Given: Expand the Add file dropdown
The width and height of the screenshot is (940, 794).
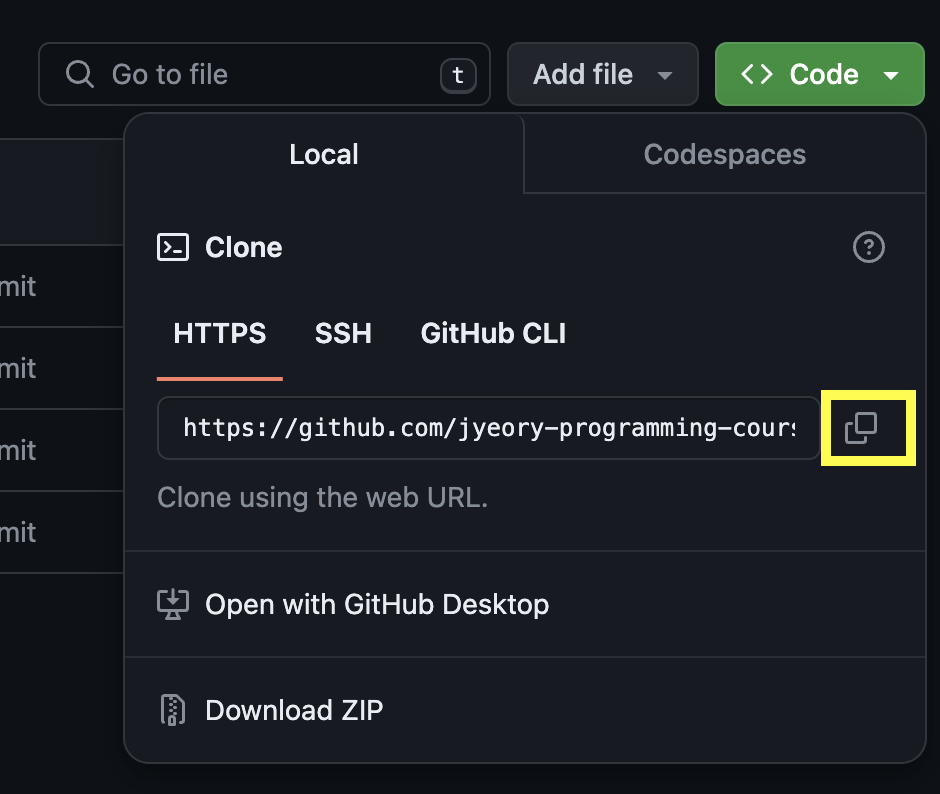Looking at the screenshot, I should [x=602, y=74].
